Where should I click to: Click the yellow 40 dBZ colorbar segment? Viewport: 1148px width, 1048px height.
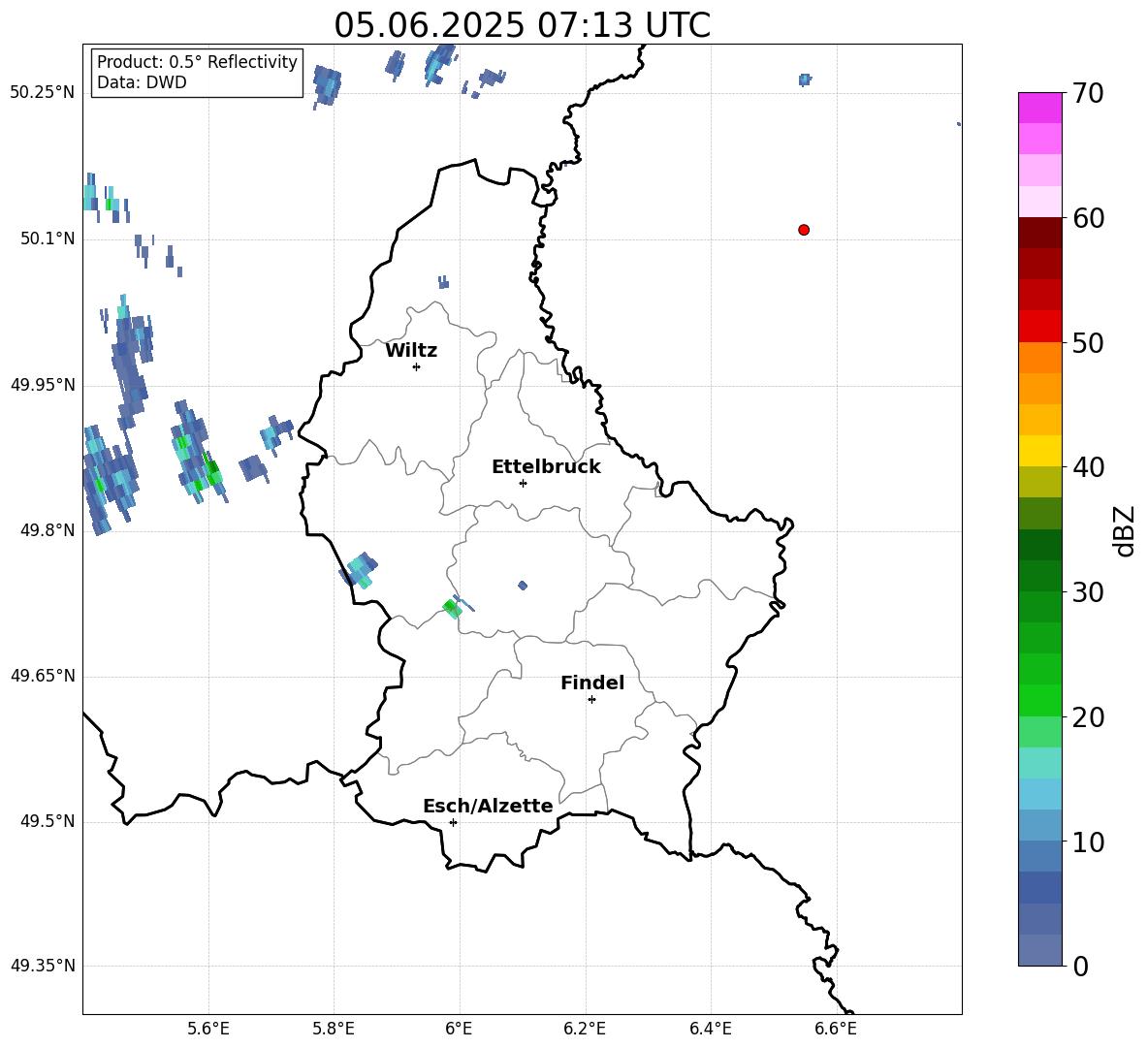coord(1039,451)
